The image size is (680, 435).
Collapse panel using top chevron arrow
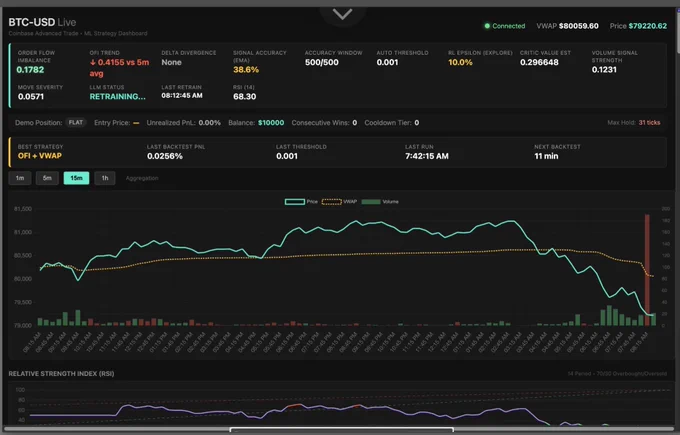[343, 15]
